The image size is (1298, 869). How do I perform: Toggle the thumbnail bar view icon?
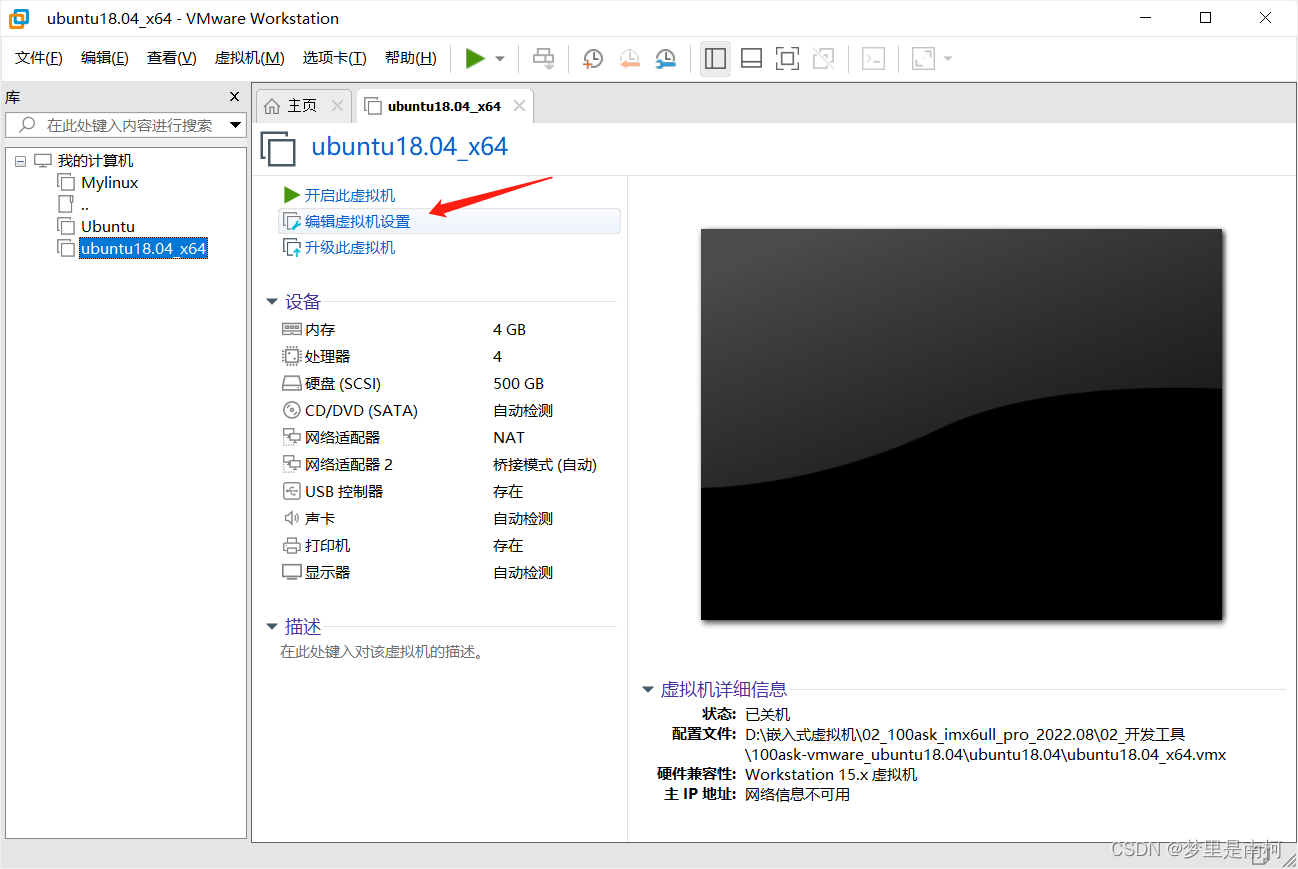tap(751, 59)
